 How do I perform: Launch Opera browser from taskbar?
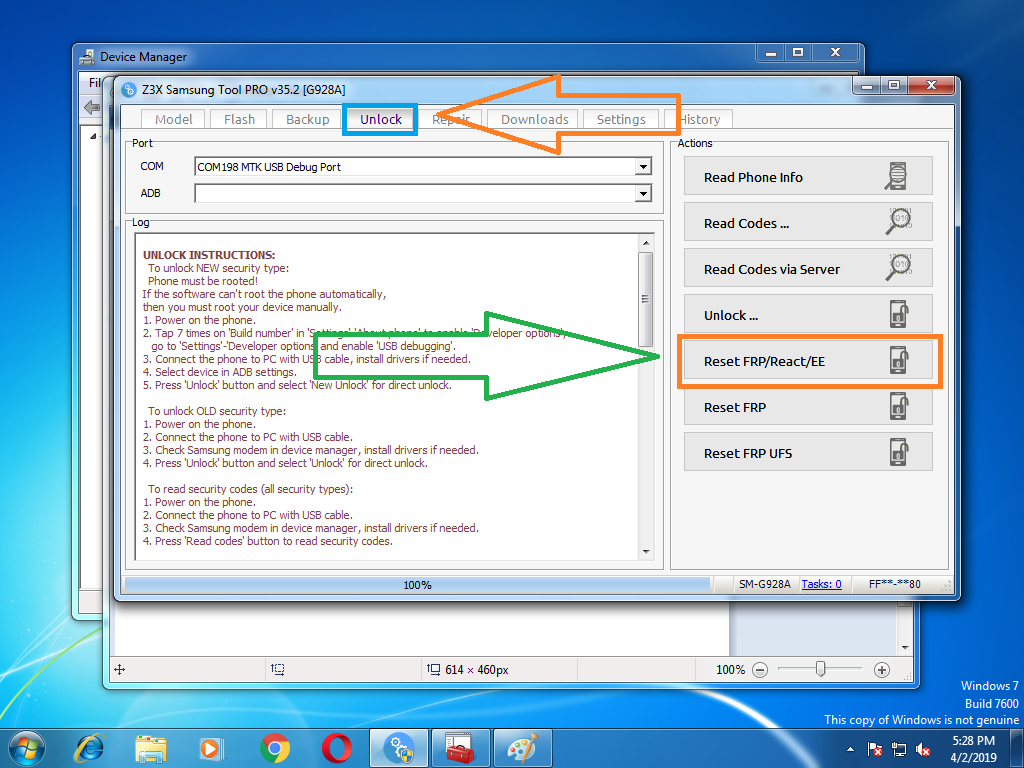click(337, 748)
